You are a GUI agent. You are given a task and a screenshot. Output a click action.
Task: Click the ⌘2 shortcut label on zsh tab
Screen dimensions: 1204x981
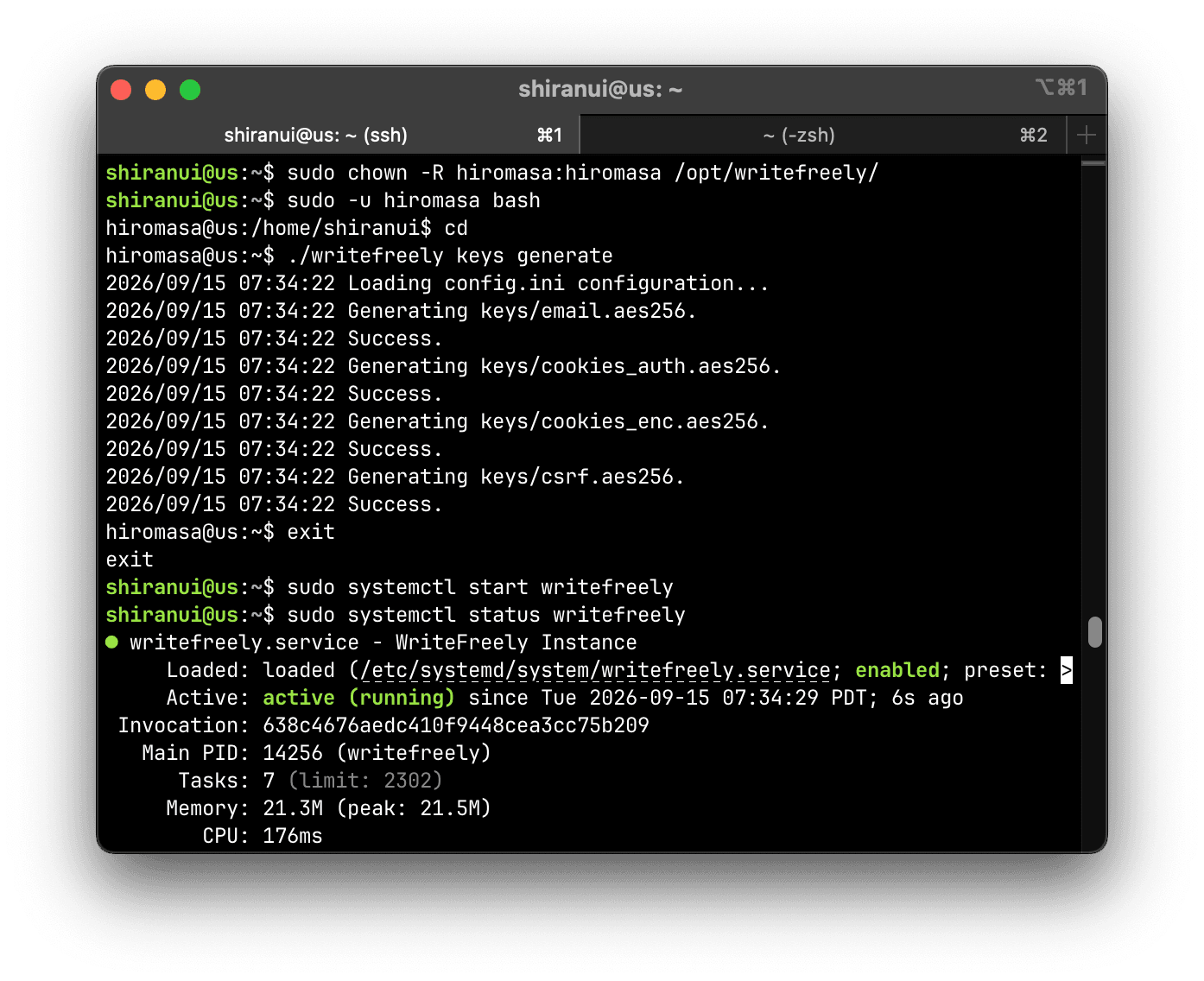tap(1033, 135)
